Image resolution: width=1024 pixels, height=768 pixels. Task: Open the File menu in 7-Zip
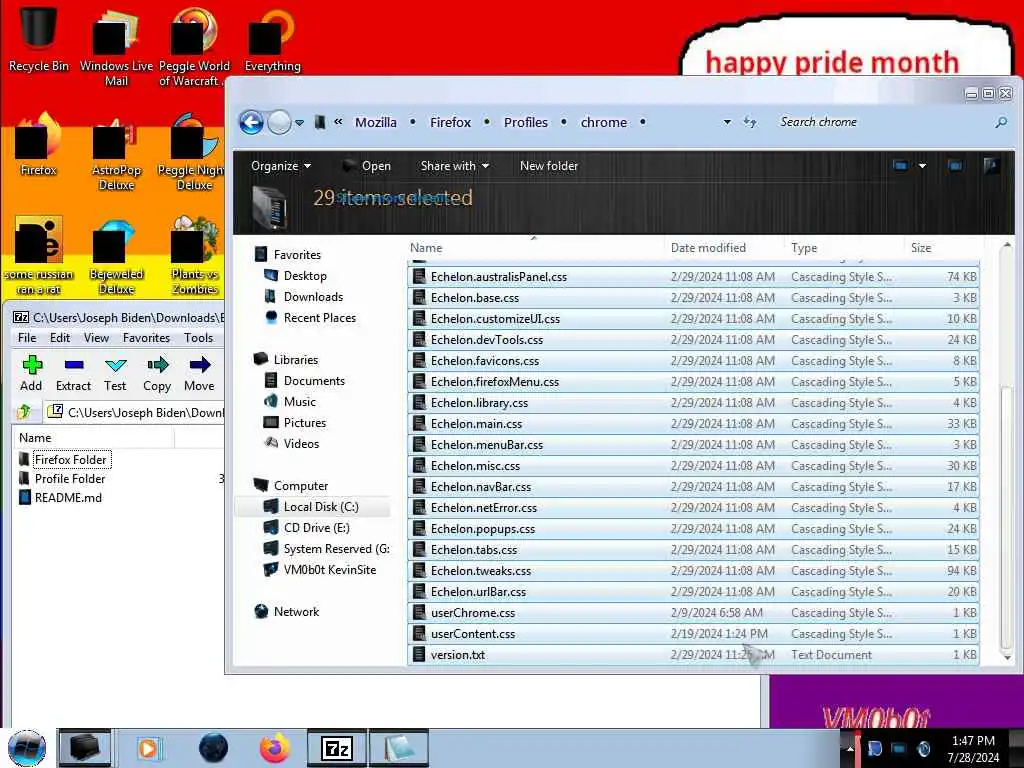27,338
